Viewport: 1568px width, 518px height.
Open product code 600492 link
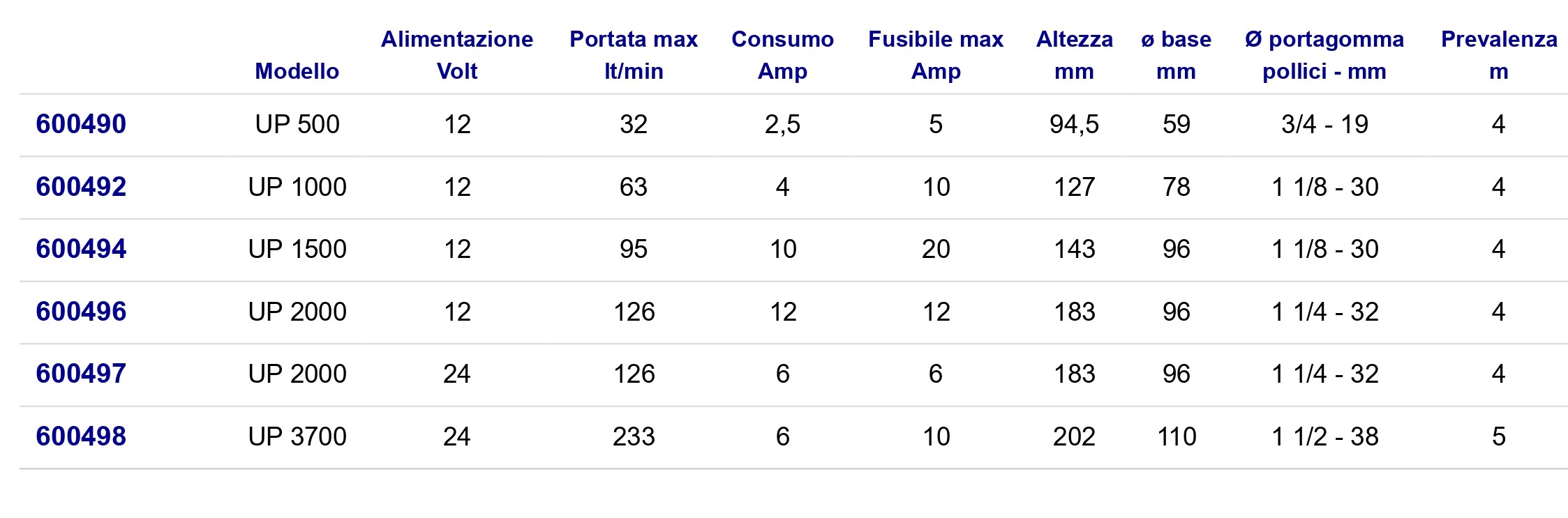pyautogui.click(x=81, y=187)
